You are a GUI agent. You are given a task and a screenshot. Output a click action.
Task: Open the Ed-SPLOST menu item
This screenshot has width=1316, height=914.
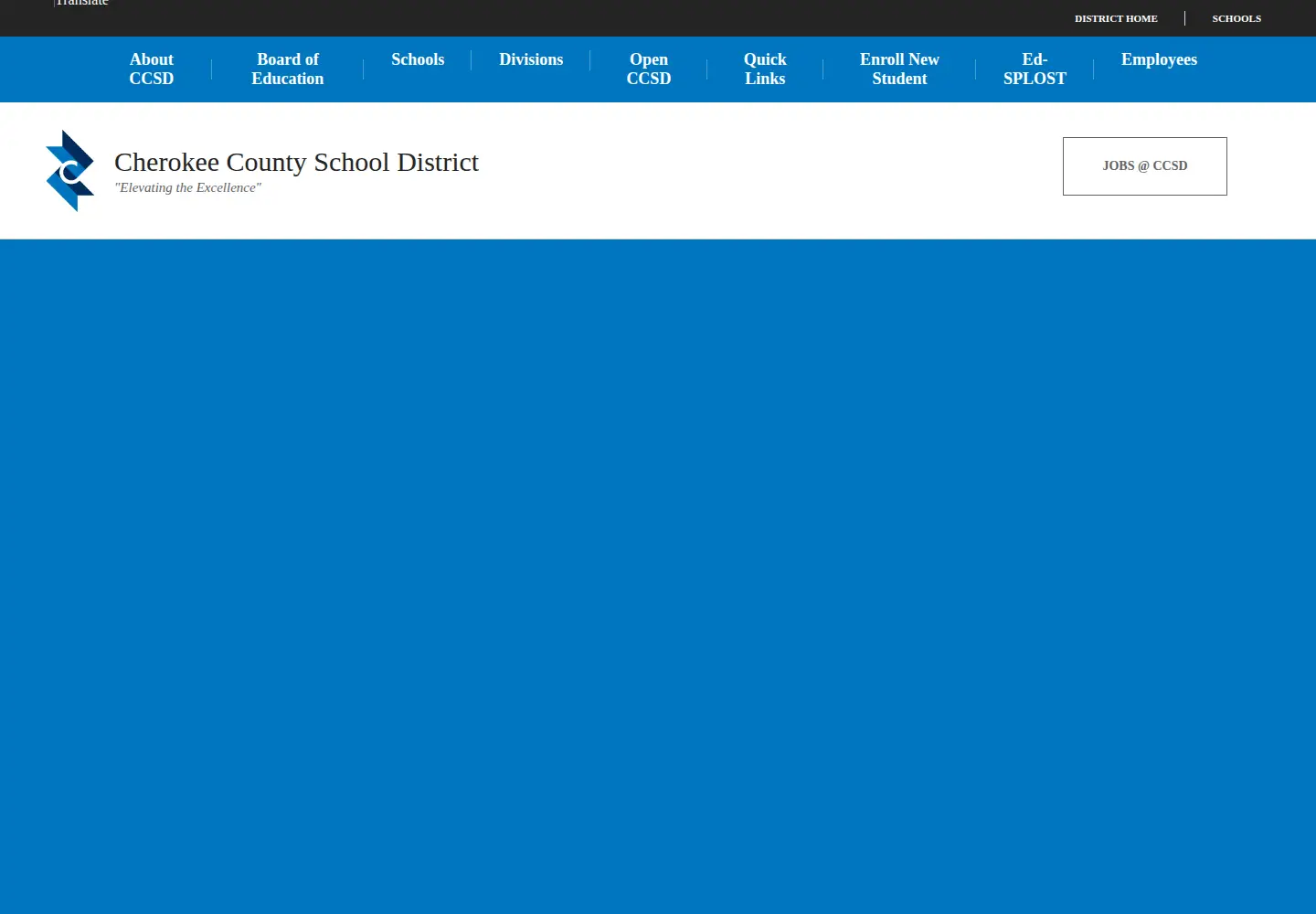tap(1035, 69)
